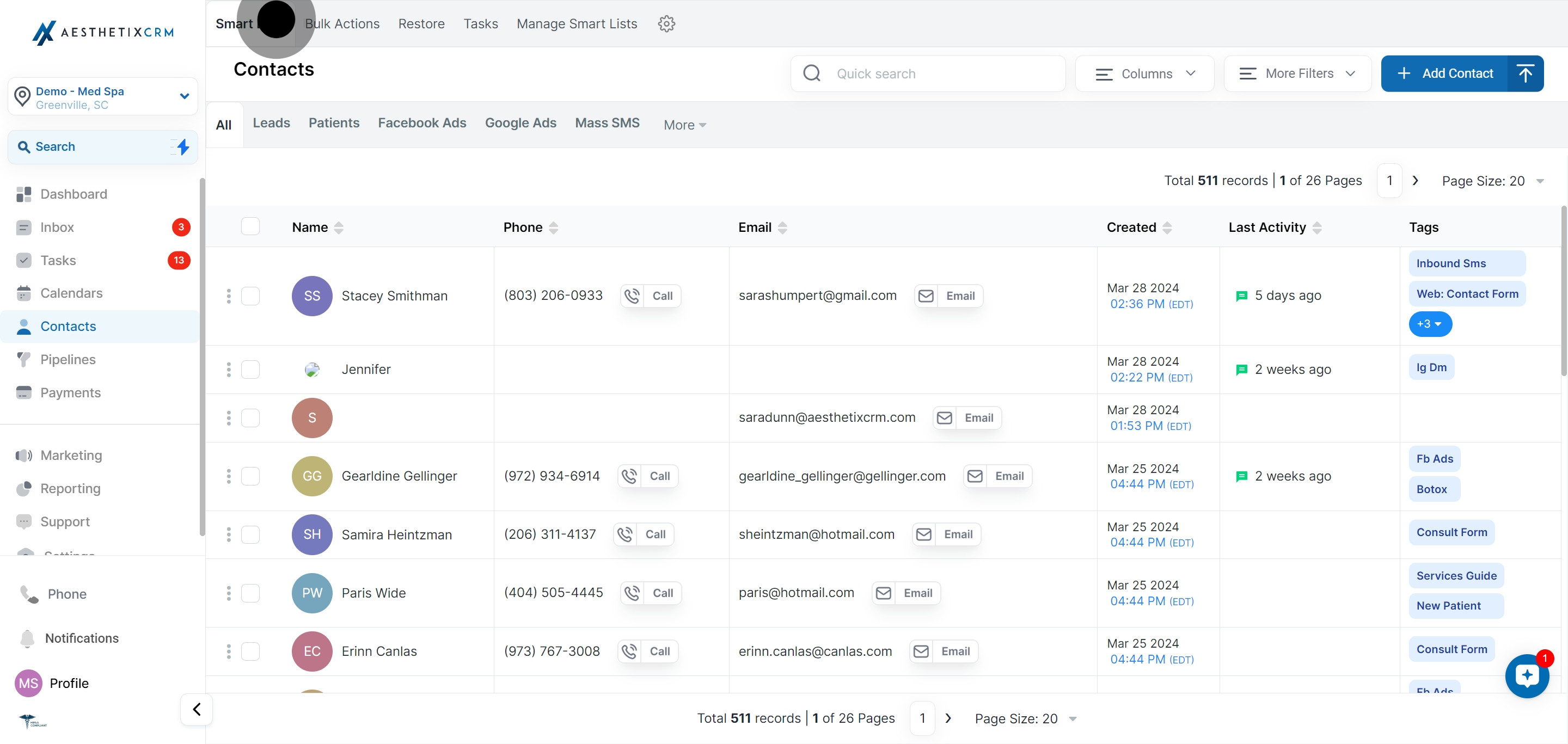1568x744 pixels.
Task: Open Calendars from the sidebar
Action: coord(71,293)
